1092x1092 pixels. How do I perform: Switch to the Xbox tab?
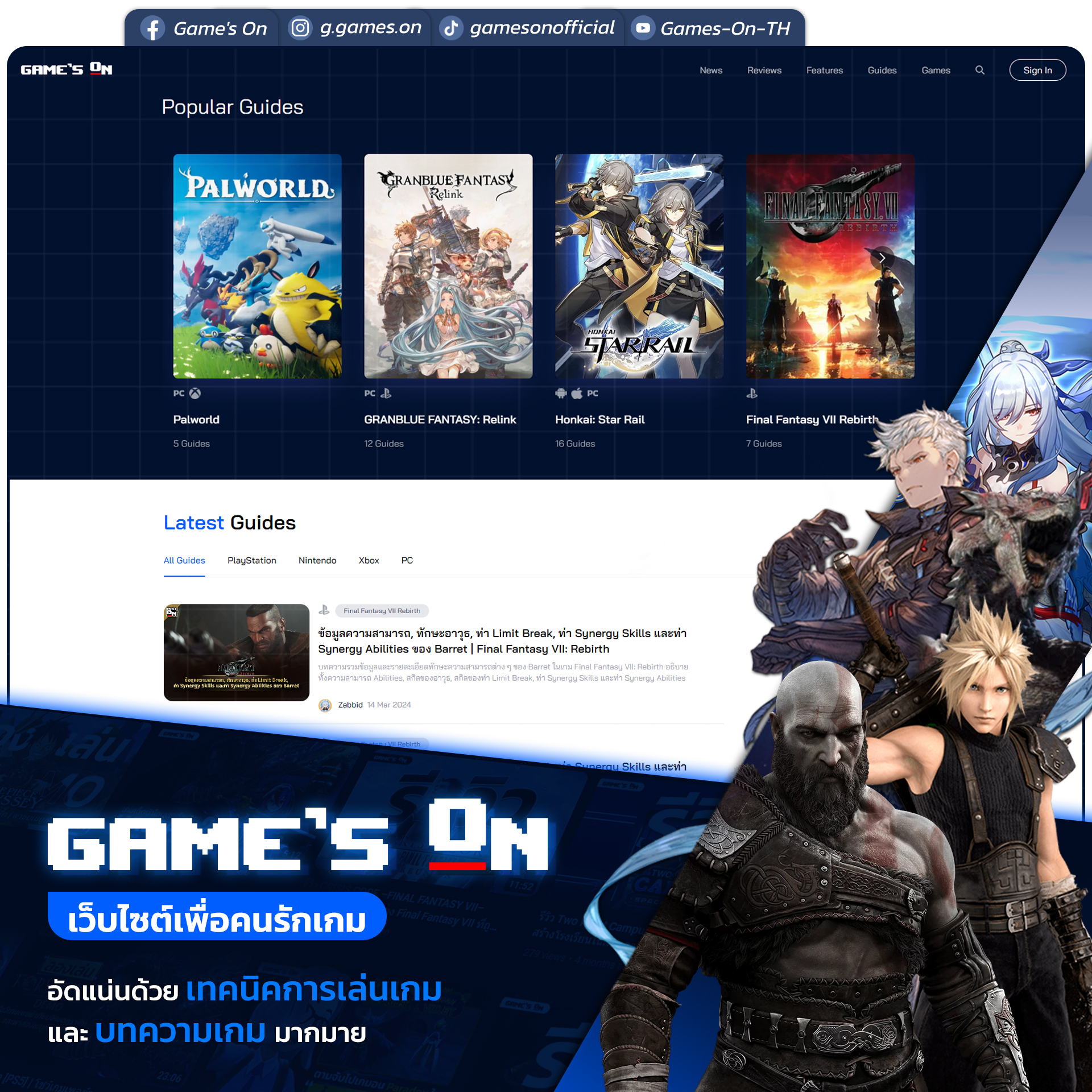369,560
